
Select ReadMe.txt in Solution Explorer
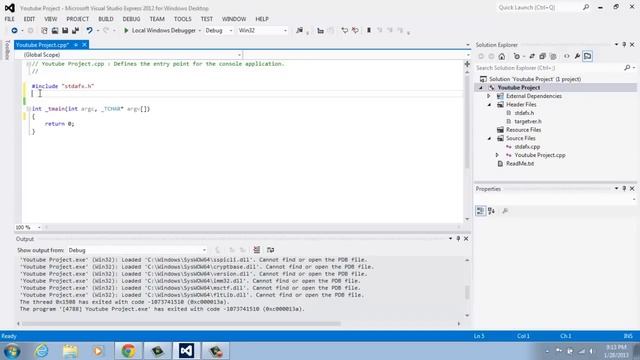pos(520,164)
